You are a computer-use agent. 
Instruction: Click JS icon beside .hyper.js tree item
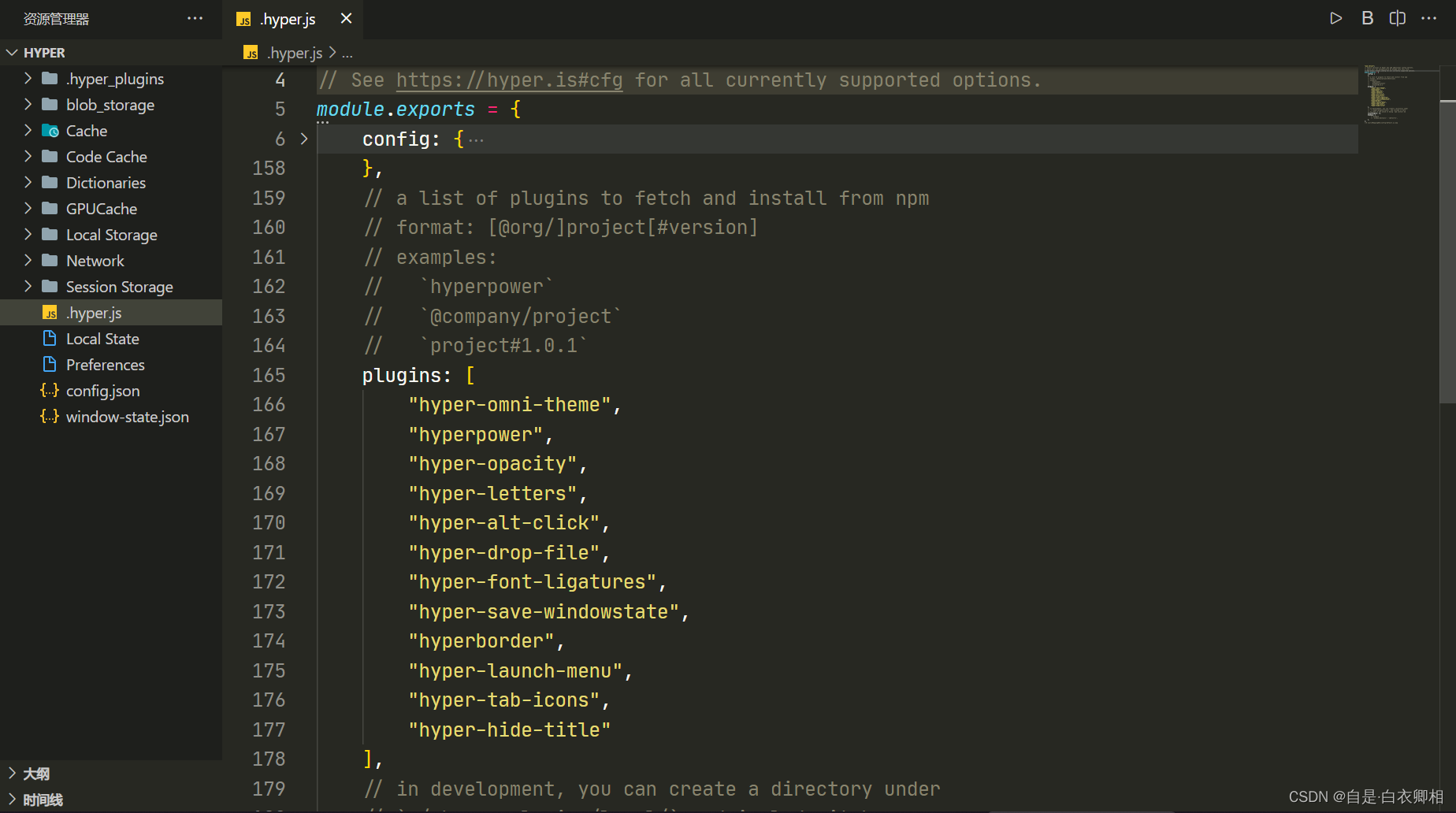click(50, 313)
